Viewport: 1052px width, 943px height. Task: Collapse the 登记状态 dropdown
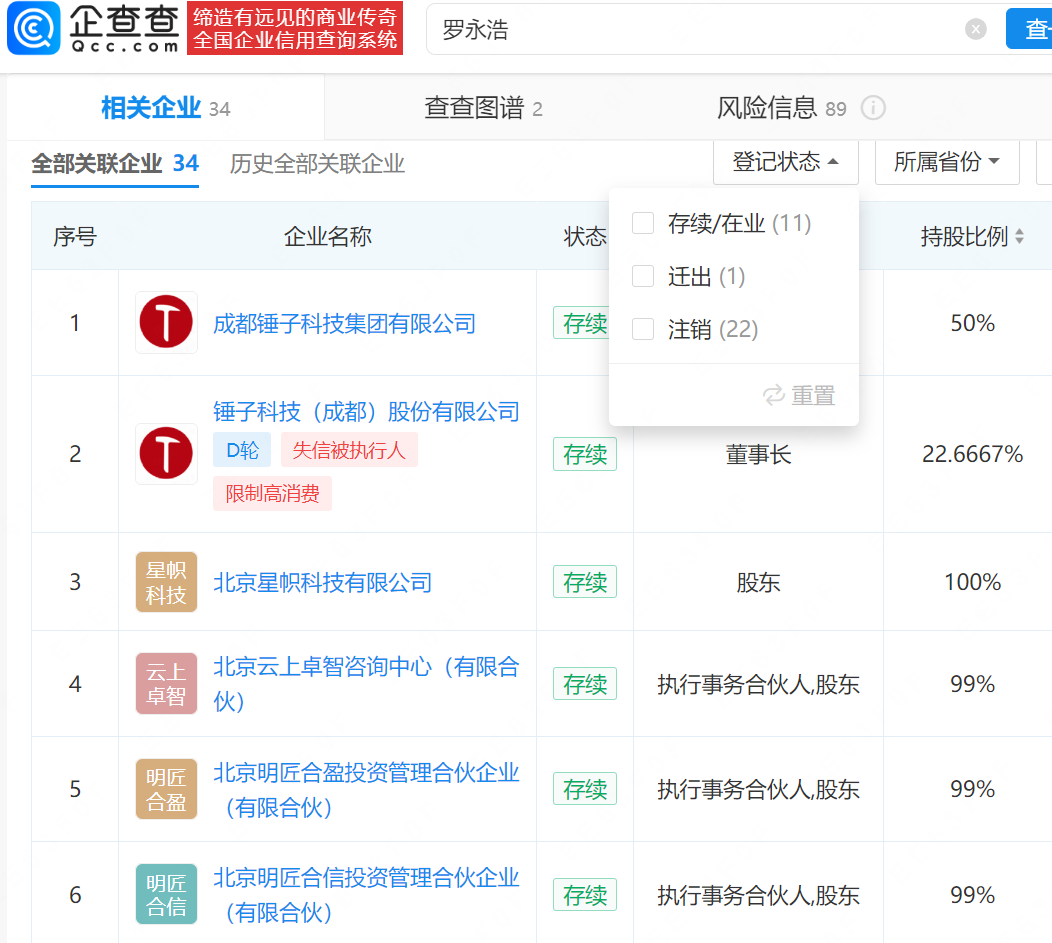tap(785, 162)
